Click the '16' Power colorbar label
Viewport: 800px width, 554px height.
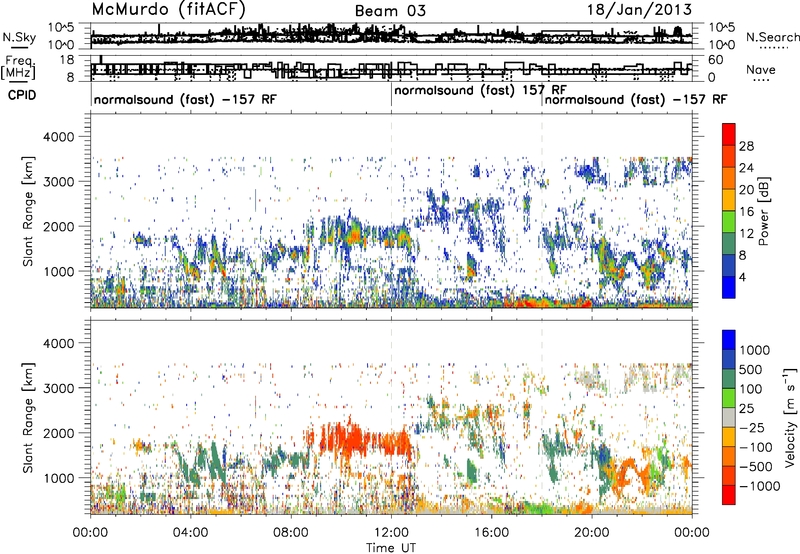746,212
